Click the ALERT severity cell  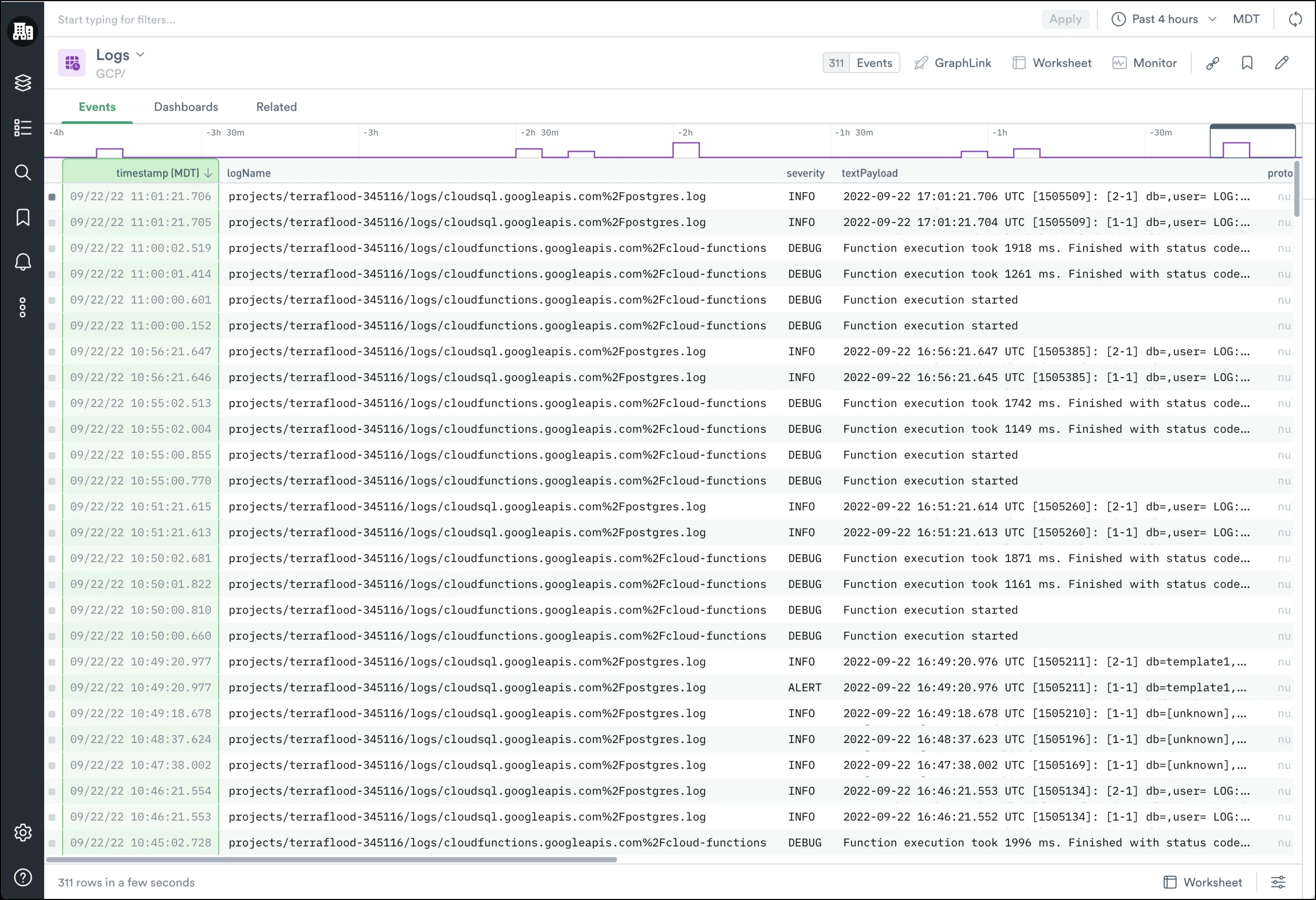click(805, 688)
